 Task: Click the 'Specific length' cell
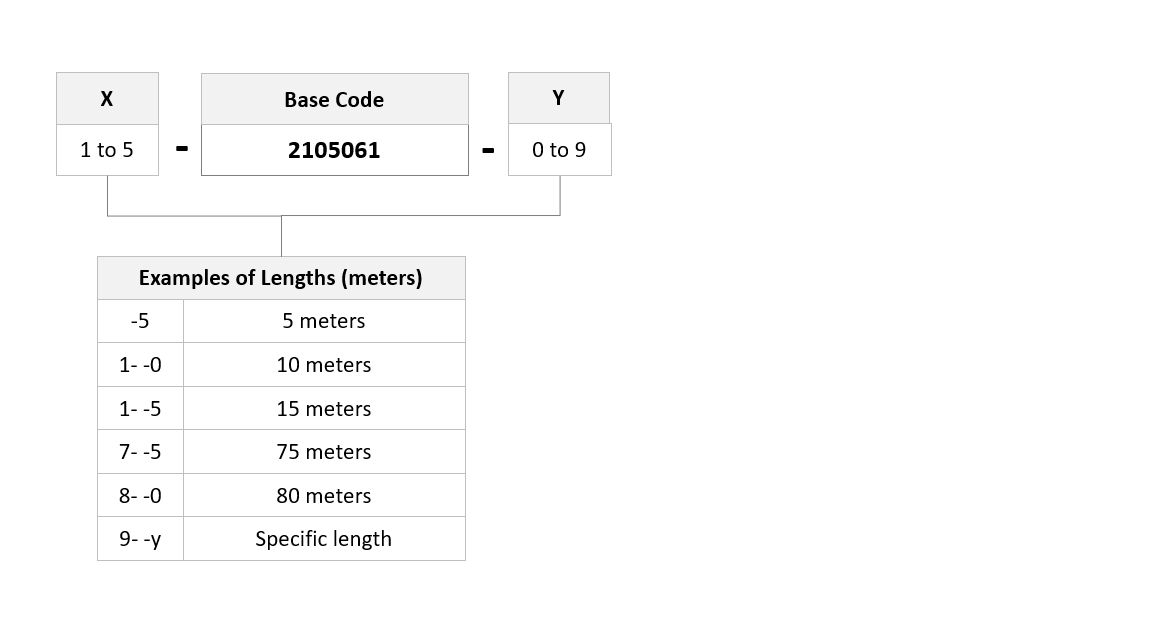pyautogui.click(x=324, y=538)
